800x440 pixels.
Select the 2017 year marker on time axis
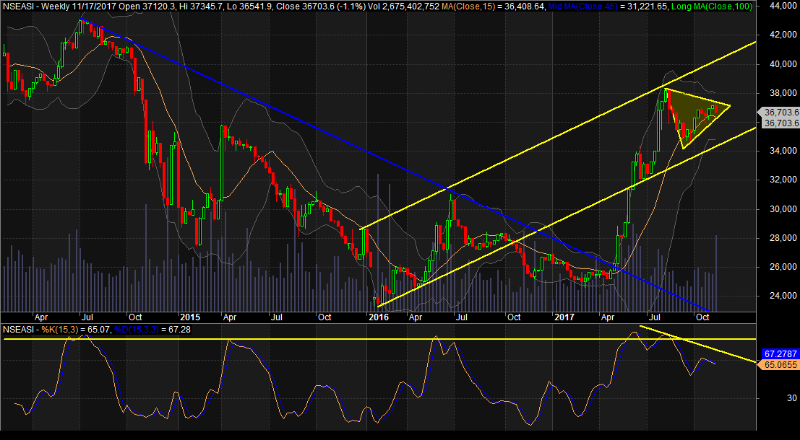pos(564,317)
